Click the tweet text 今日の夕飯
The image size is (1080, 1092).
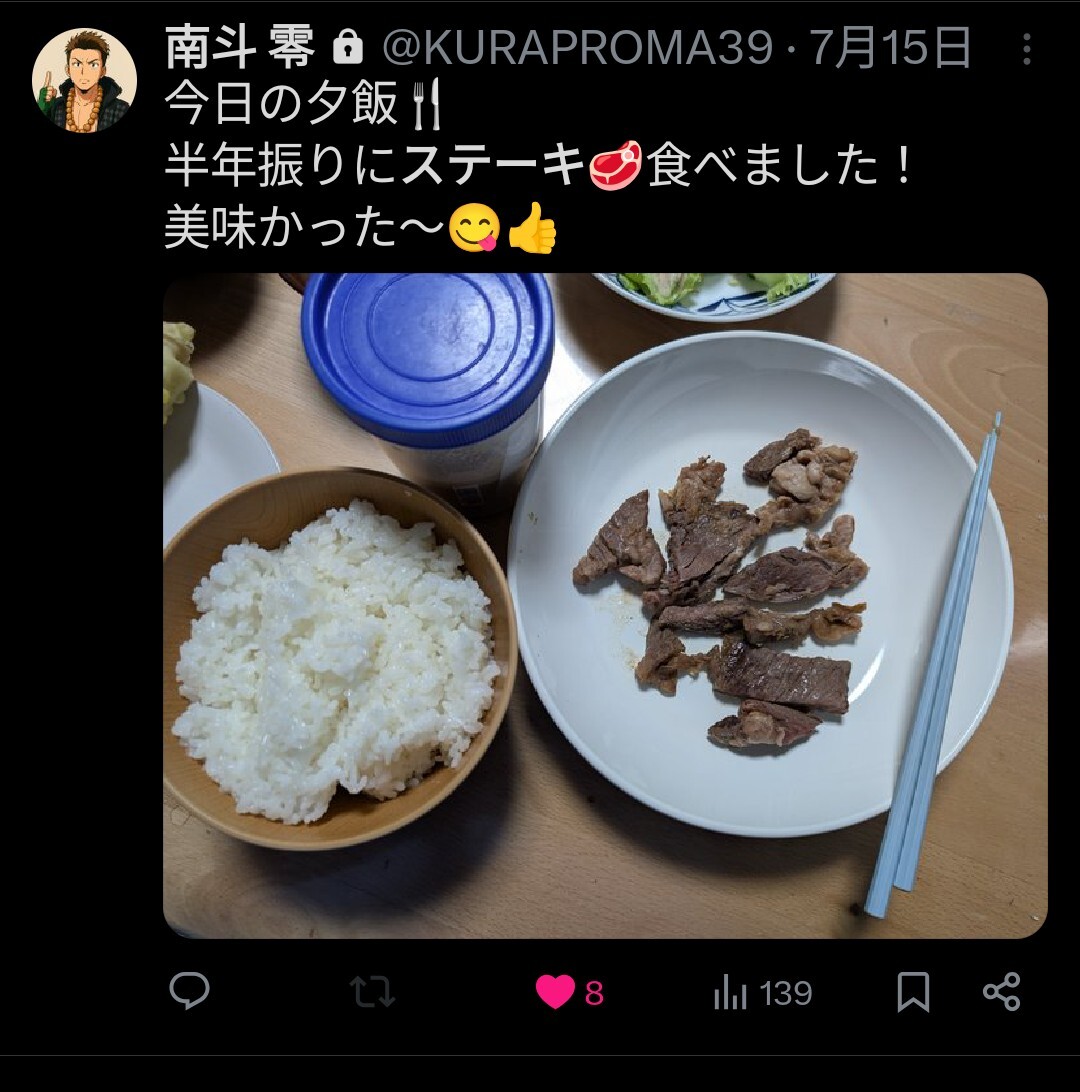[x=281, y=104]
